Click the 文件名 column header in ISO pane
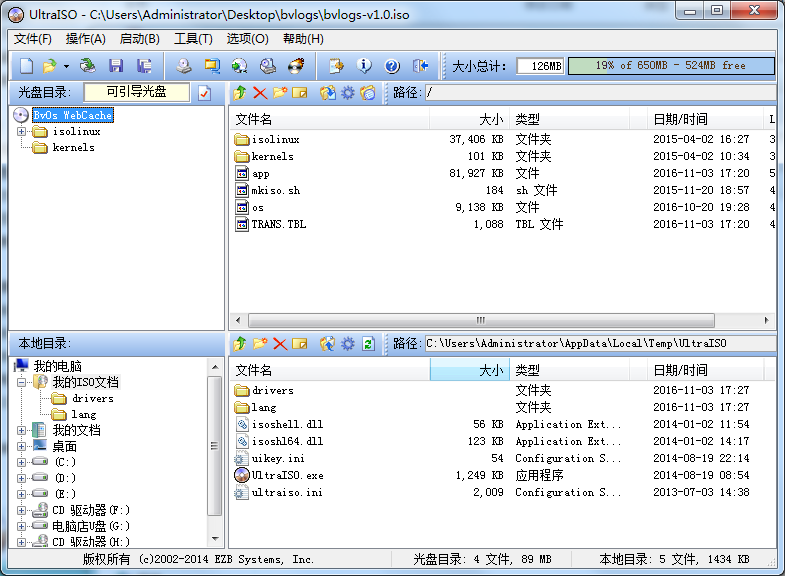The image size is (785, 576). (x=330, y=119)
